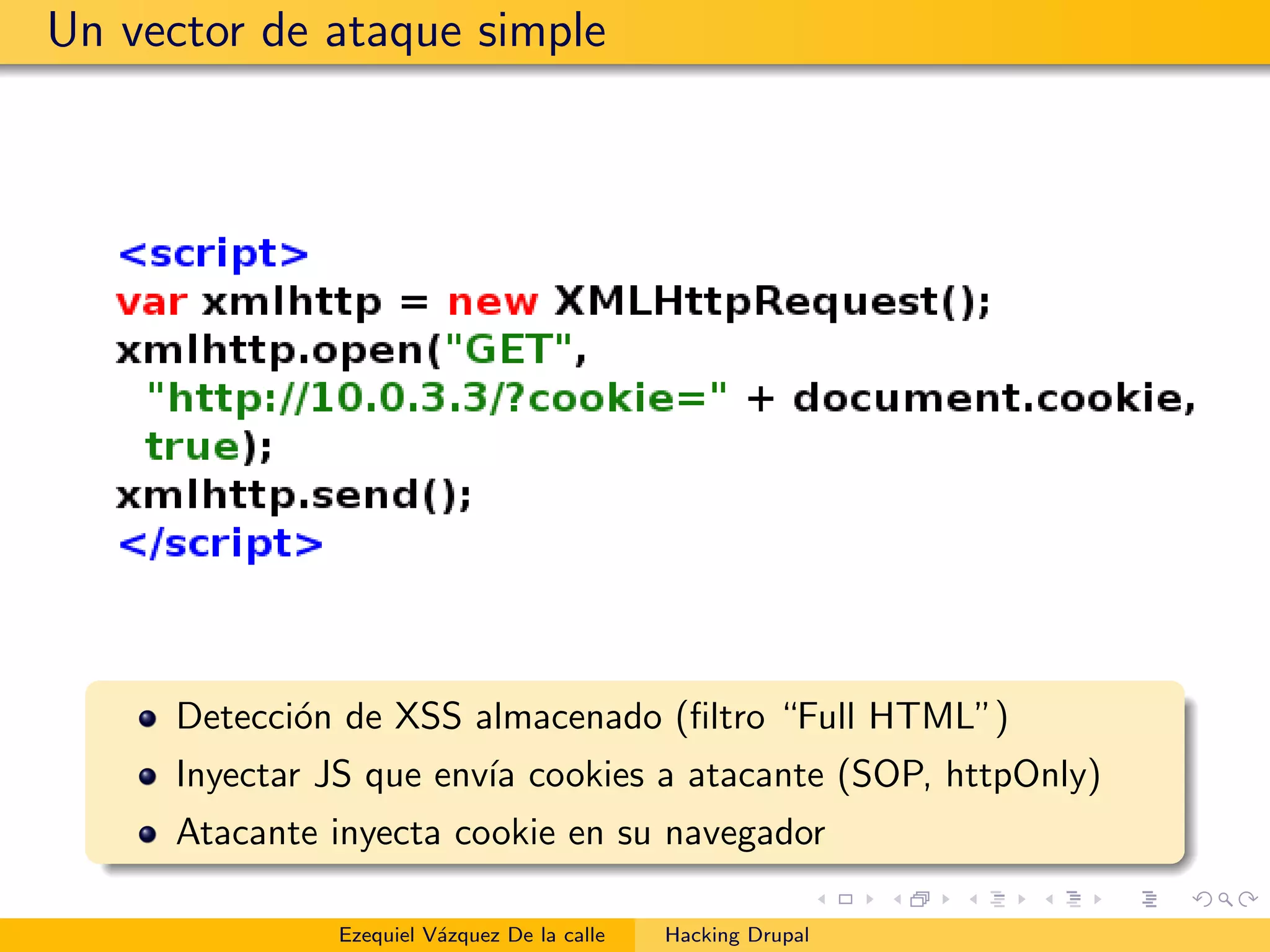Screen dimensions: 1270x952
Task: Click bullet Inyectar JS que envía cookies
Action: click(x=639, y=775)
